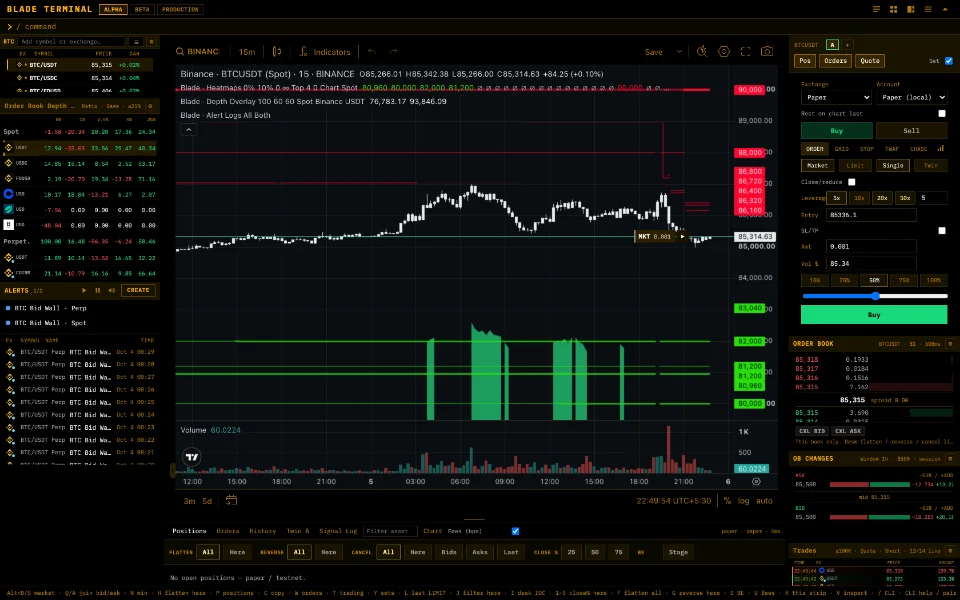Open the chart symbol search magnifier
The height and width of the screenshot is (600, 960).
pyautogui.click(x=180, y=52)
